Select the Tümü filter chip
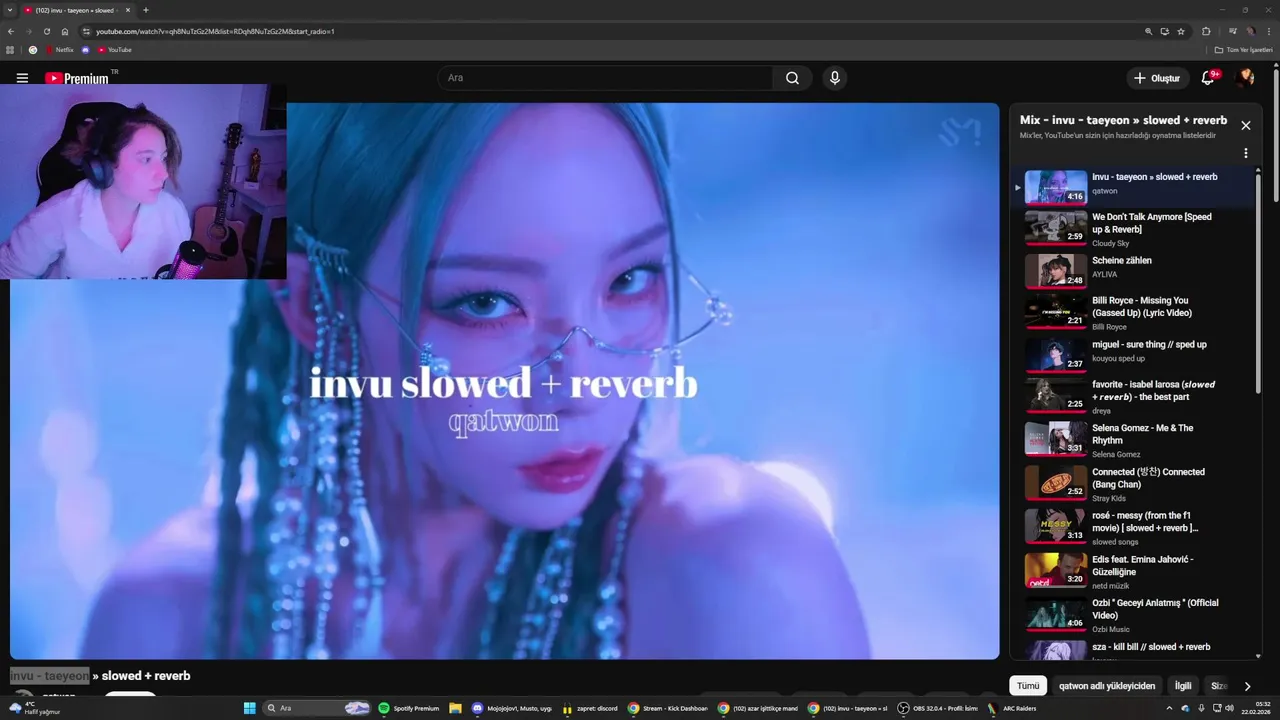The image size is (1280, 720). tap(1028, 686)
